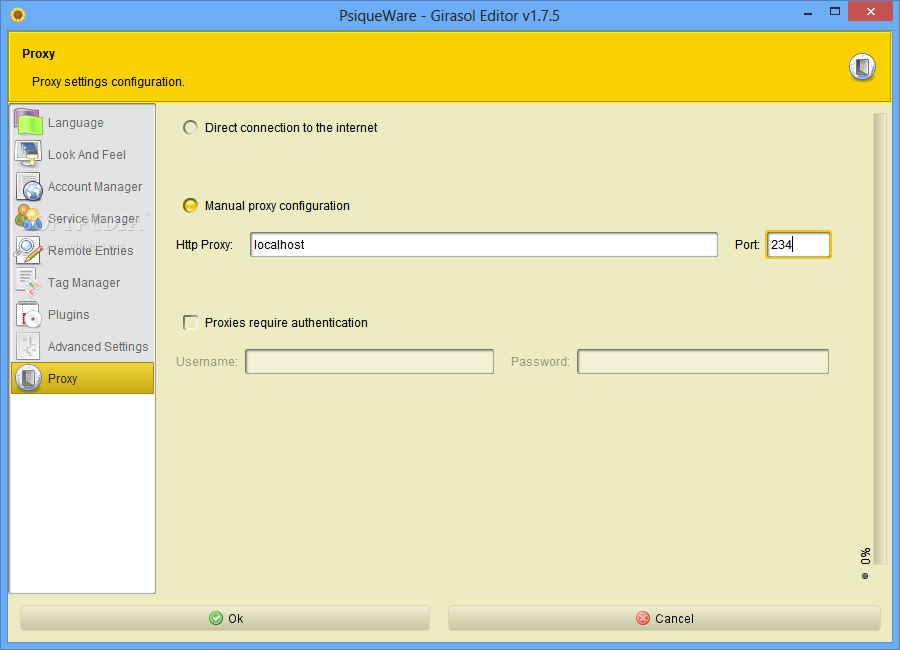Open the Service Manager section
Screen dimensions: 900x650
83,218
